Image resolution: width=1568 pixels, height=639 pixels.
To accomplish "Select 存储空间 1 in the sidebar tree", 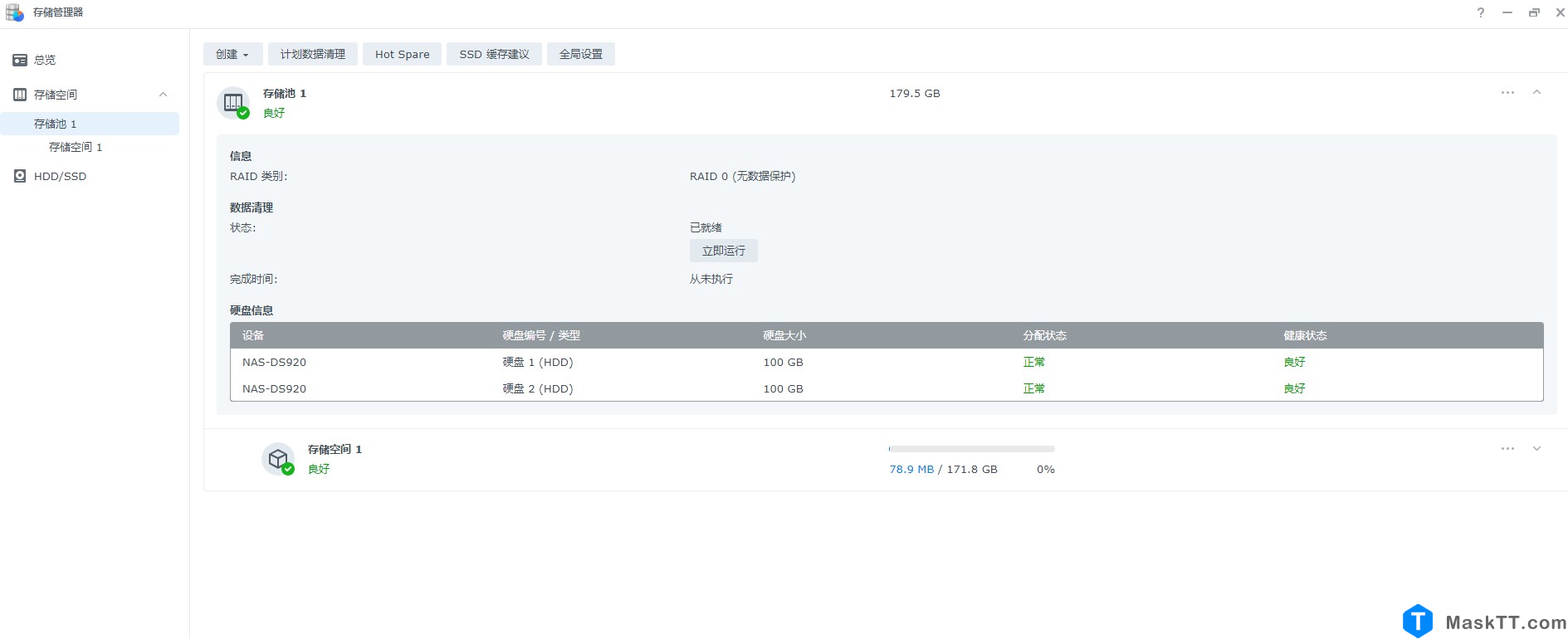I will click(x=76, y=147).
